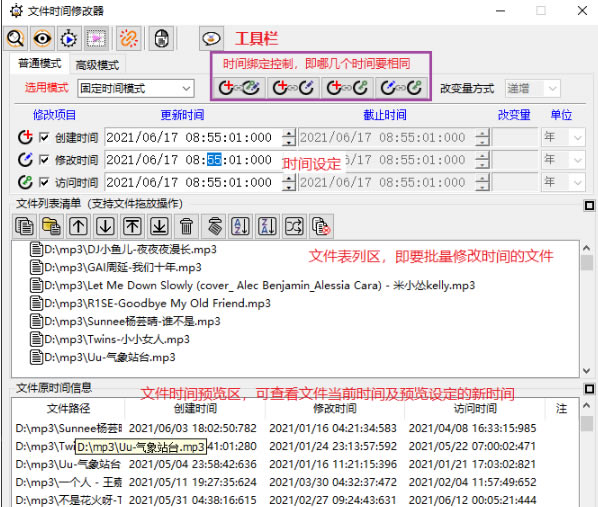Click access time 2021/06/12 00:05:21:444
The image size is (598, 507).
[x=473, y=500]
